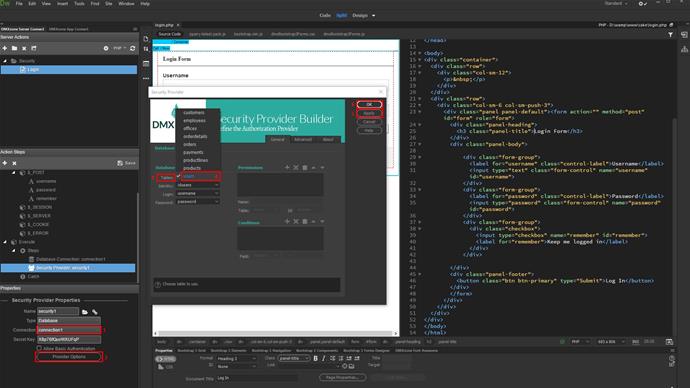Apply italic formatting in Properties panel
The height and width of the screenshot is (388, 690).
click(x=324, y=359)
